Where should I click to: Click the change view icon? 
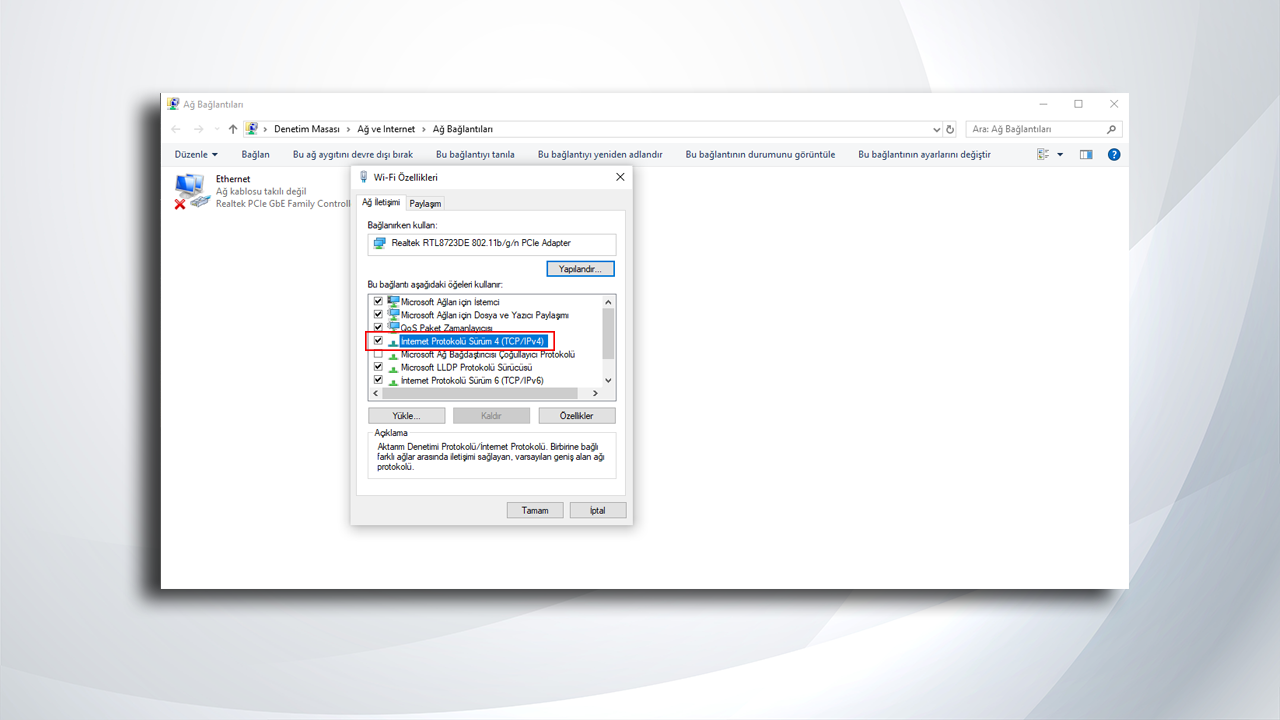tap(1043, 155)
